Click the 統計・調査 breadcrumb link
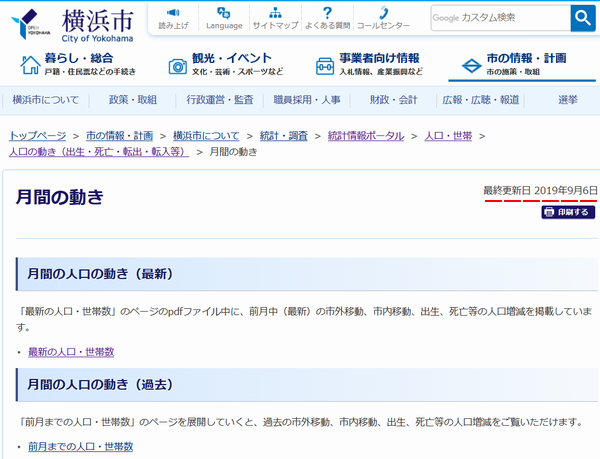The height and width of the screenshot is (459, 600). [x=284, y=136]
